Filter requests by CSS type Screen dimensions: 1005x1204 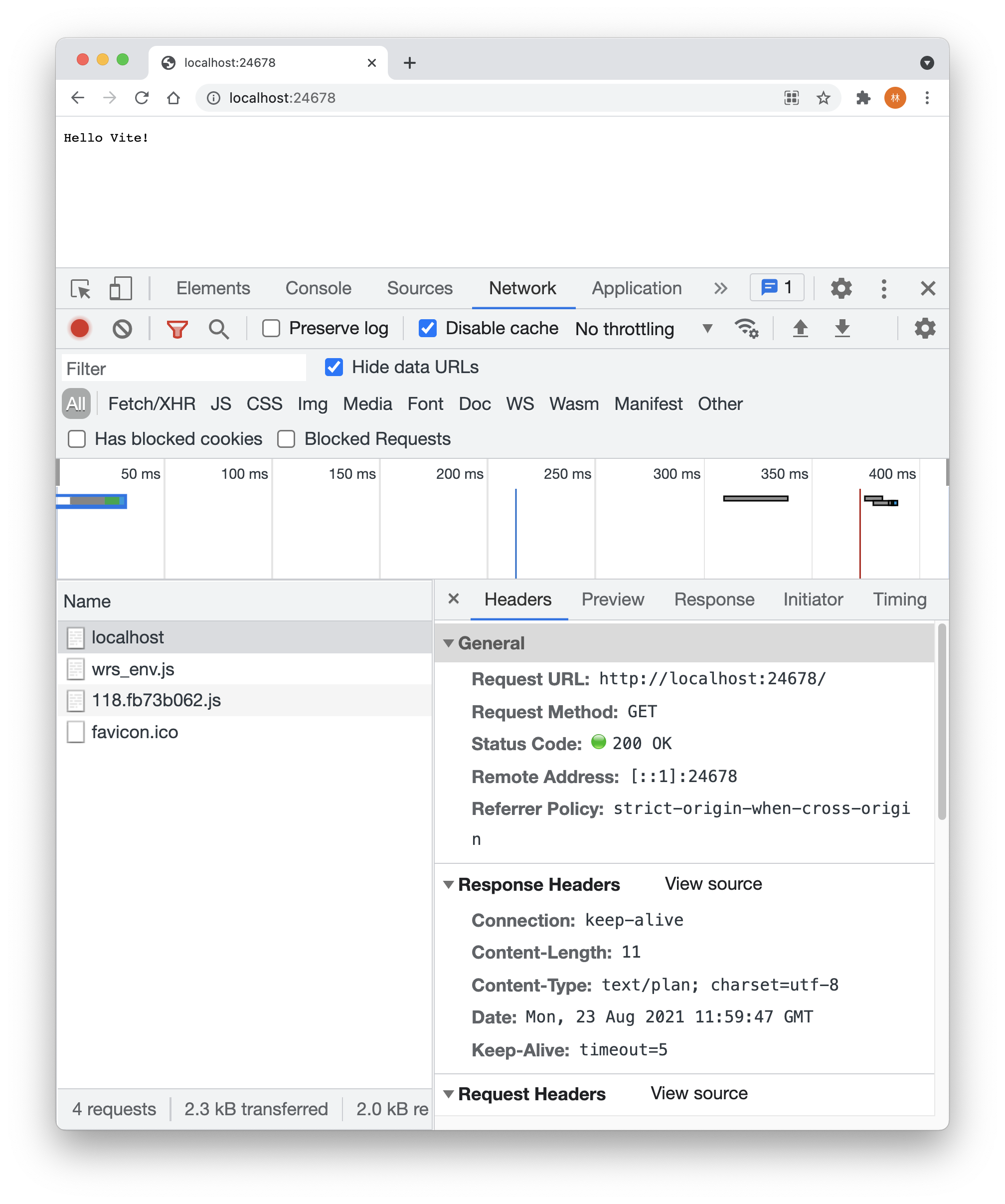[x=264, y=403]
